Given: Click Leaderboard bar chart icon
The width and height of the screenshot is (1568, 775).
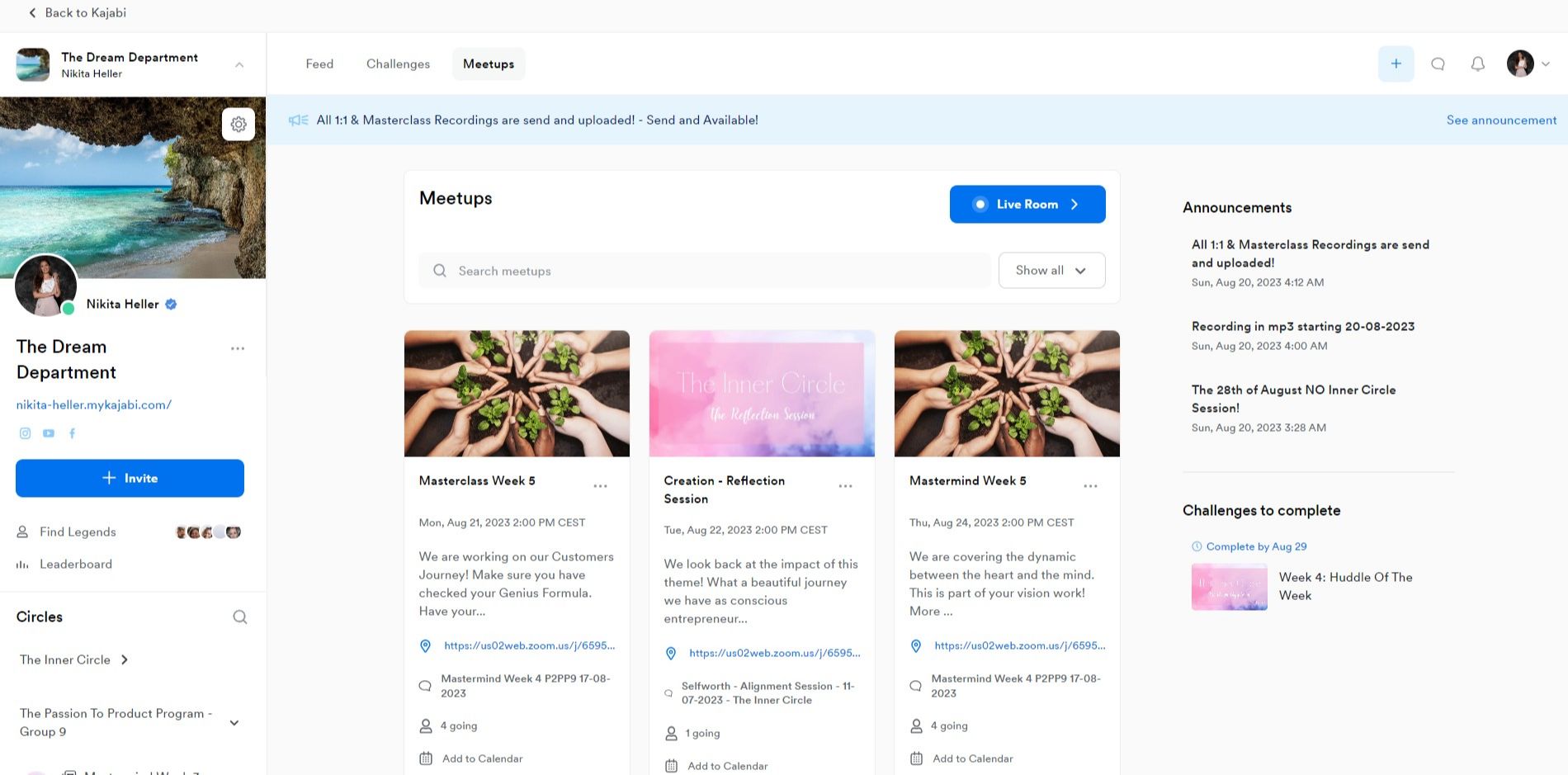Looking at the screenshot, I should click(22, 565).
